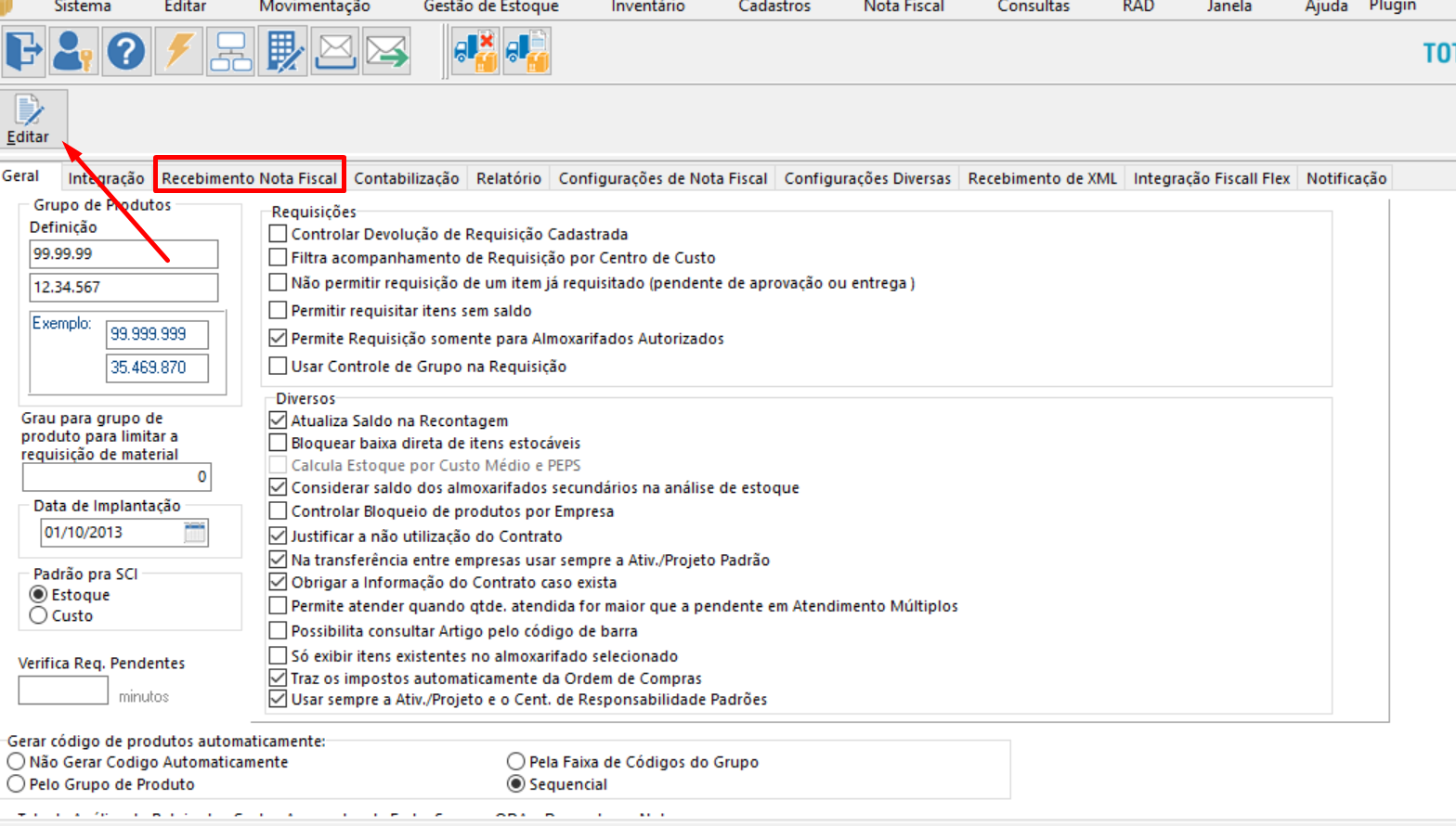Image resolution: width=1456 pixels, height=826 pixels.
Task: Uncheck Atualiza Saldo na Recontagem
Action: click(278, 420)
